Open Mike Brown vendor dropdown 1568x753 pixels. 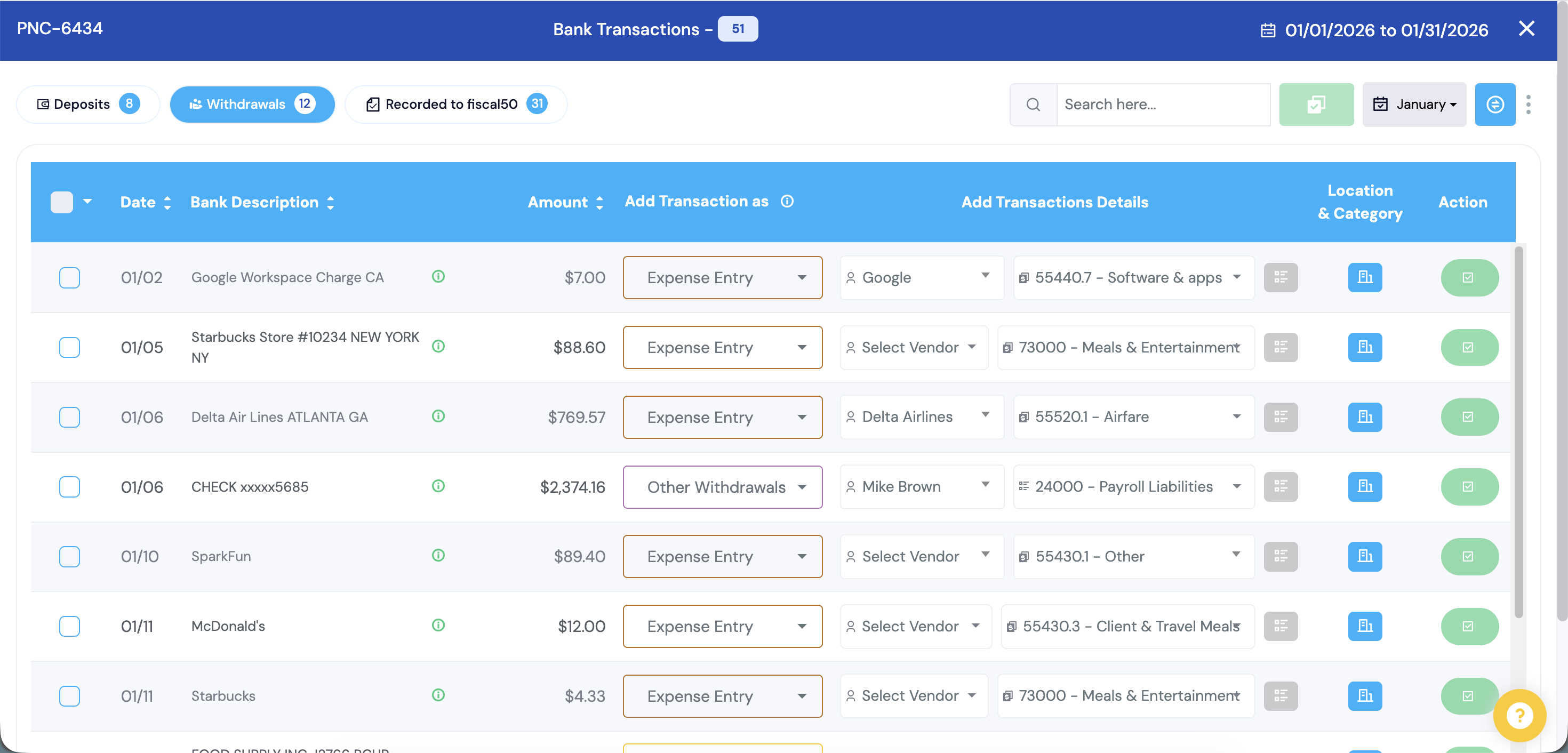coord(922,487)
